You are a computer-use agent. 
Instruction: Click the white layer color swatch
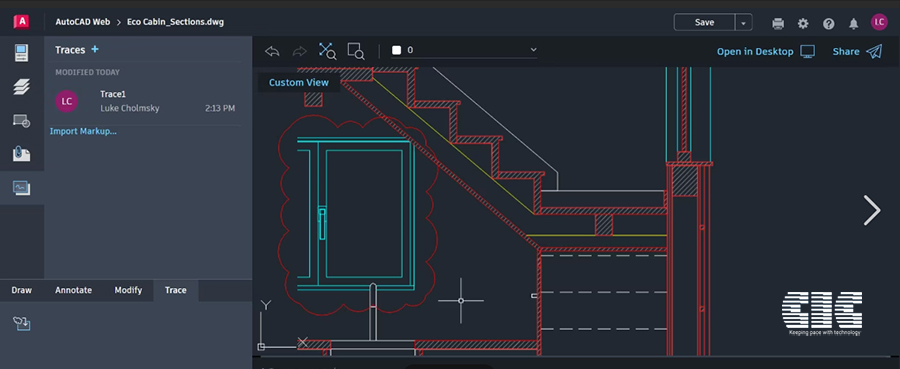396,51
